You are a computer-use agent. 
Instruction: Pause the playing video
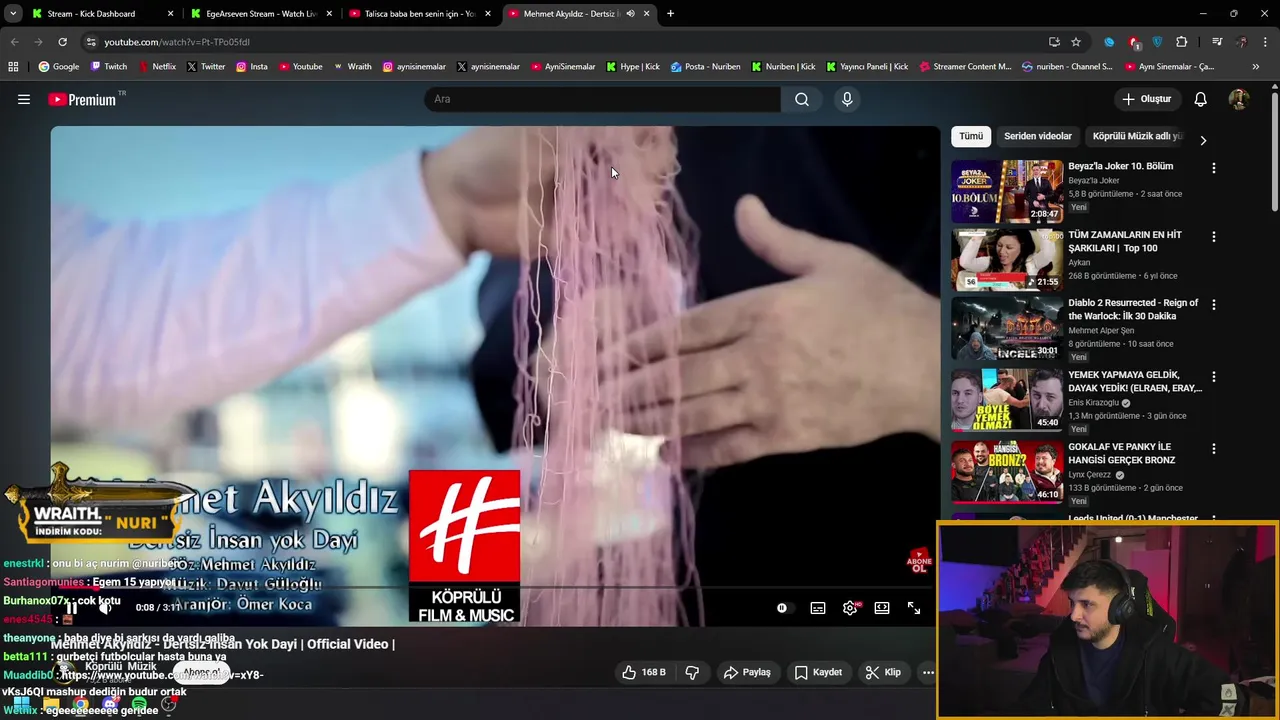coord(71,608)
